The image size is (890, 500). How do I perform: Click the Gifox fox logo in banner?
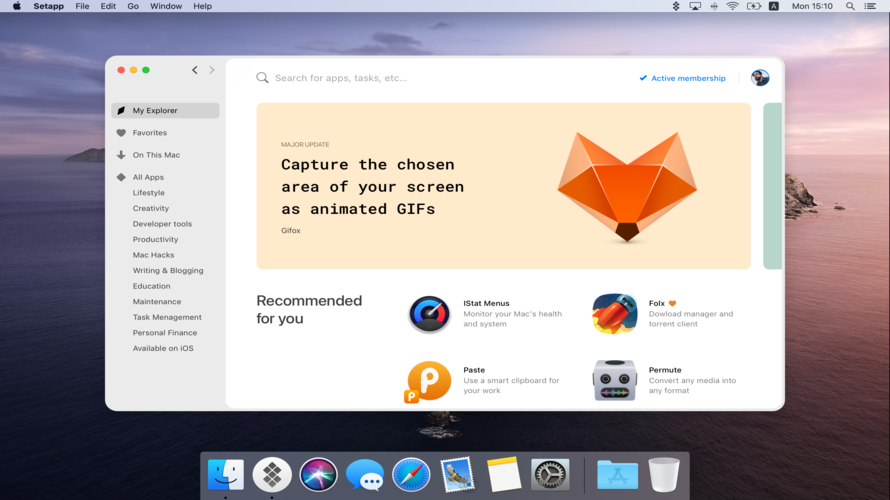point(627,187)
